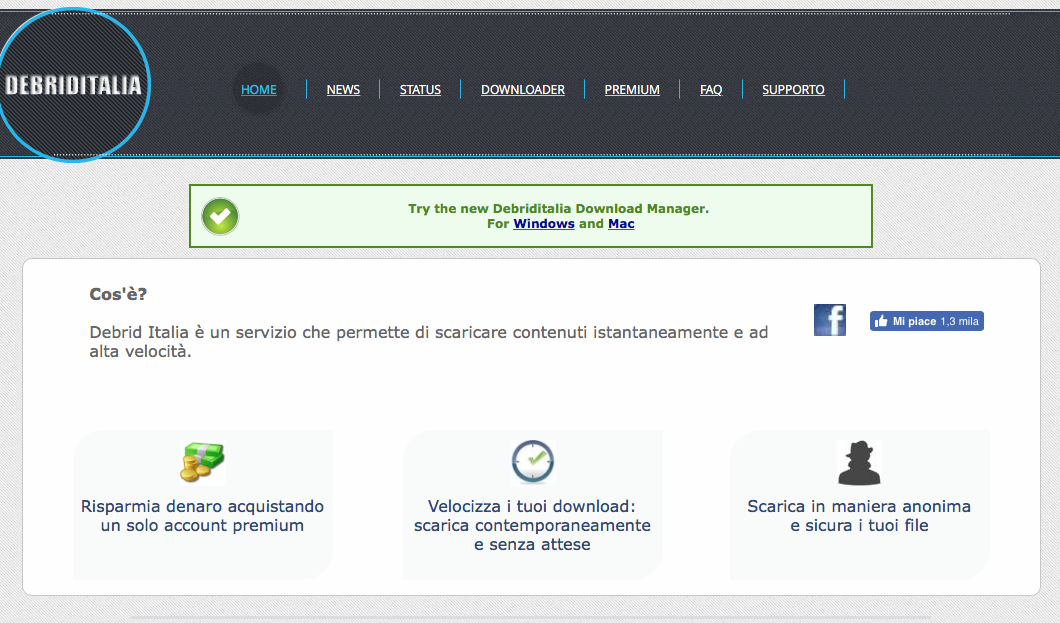This screenshot has width=1060, height=623.
Task: Click 'Try the new Debriditalia Download Manager' text
Action: (558, 209)
